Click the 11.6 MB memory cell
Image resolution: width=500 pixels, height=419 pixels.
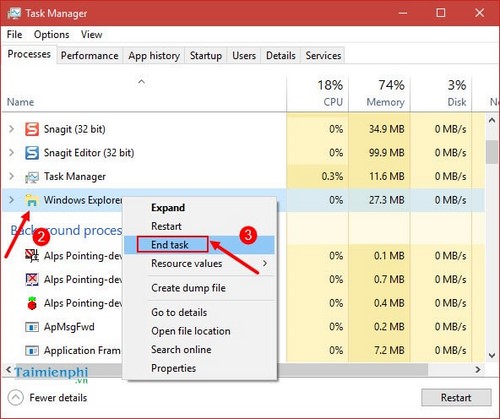tap(379, 176)
